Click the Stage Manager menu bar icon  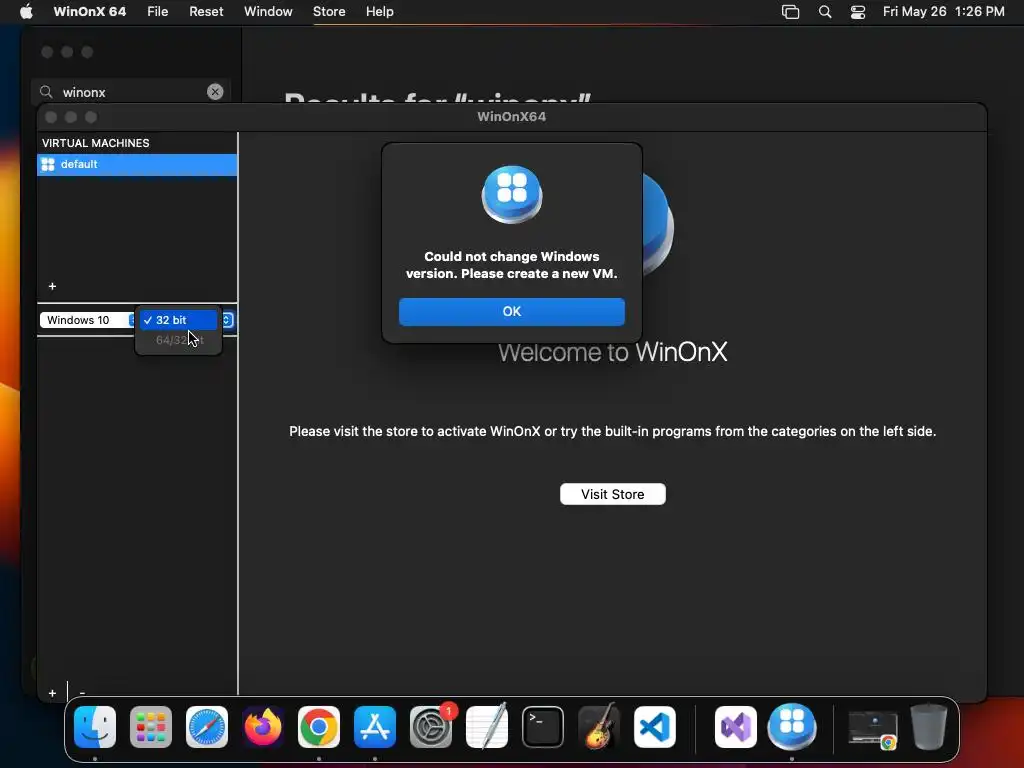click(790, 12)
